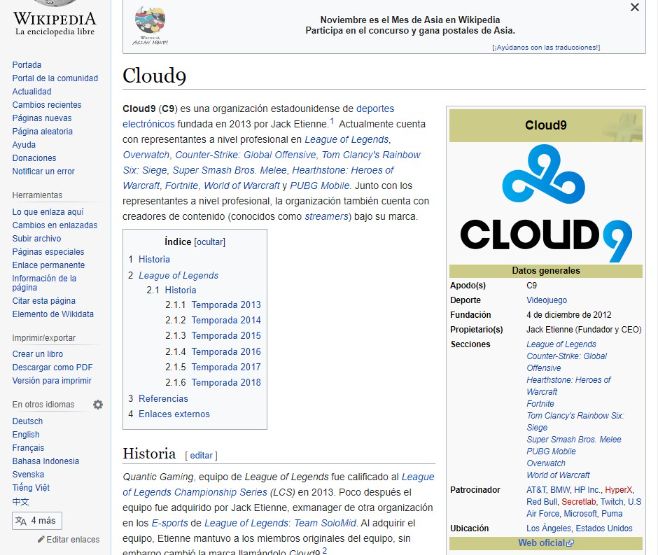Select Notificar un error
This screenshot has width=658, height=555.
44,171
